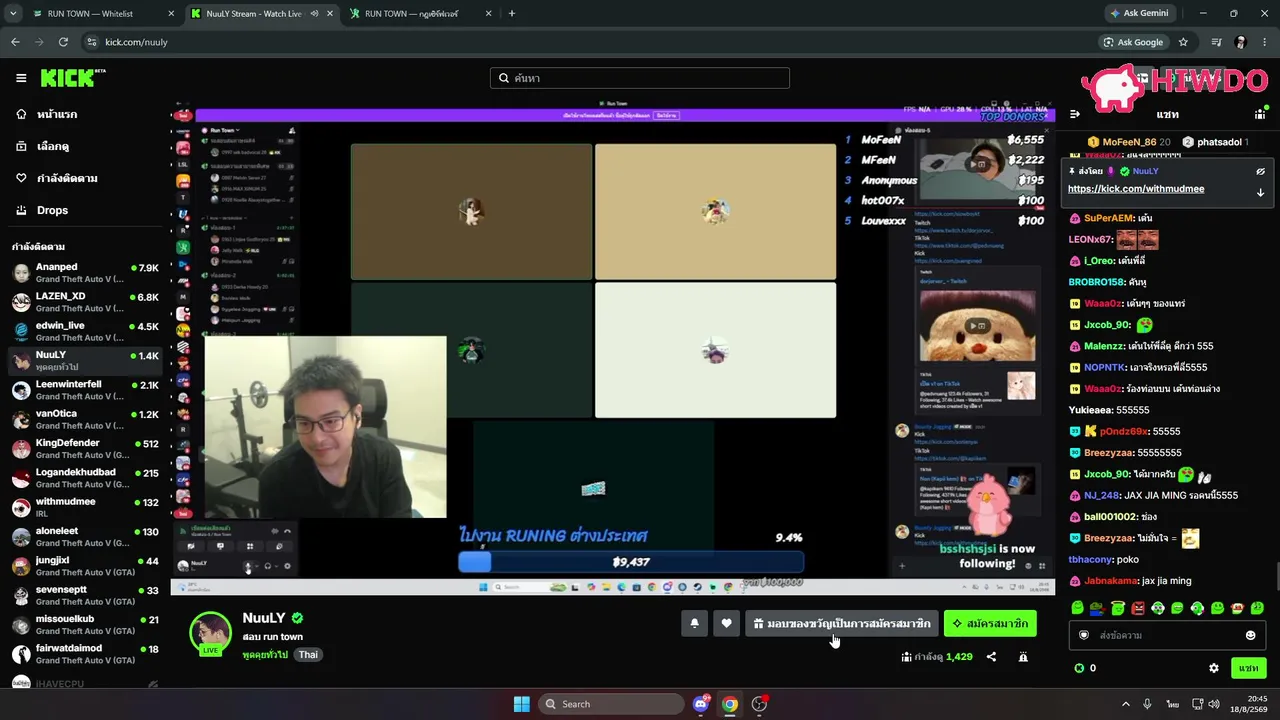Click the gift subscriptions button

click(842, 624)
